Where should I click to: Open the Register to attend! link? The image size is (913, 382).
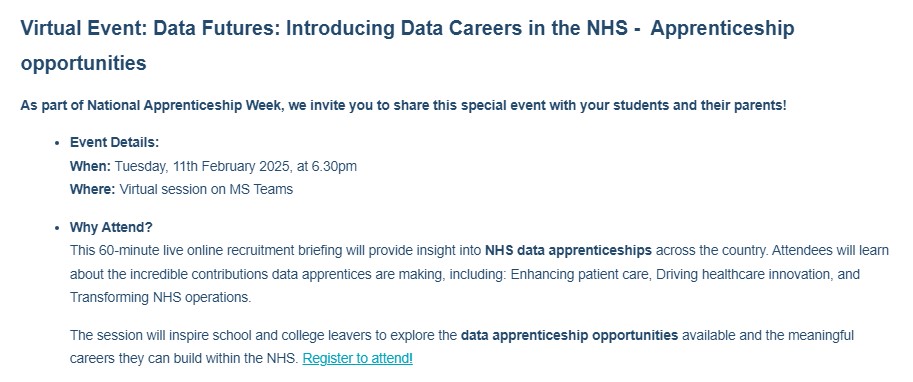click(x=358, y=358)
